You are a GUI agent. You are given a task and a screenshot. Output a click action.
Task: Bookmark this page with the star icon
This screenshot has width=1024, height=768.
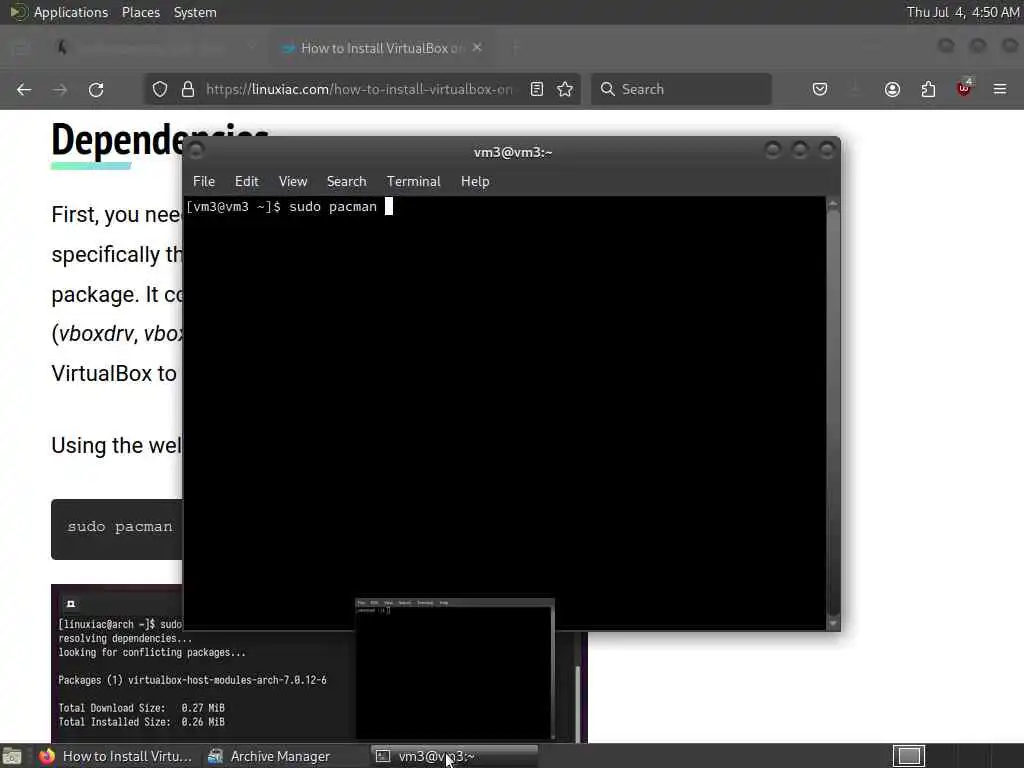click(566, 89)
